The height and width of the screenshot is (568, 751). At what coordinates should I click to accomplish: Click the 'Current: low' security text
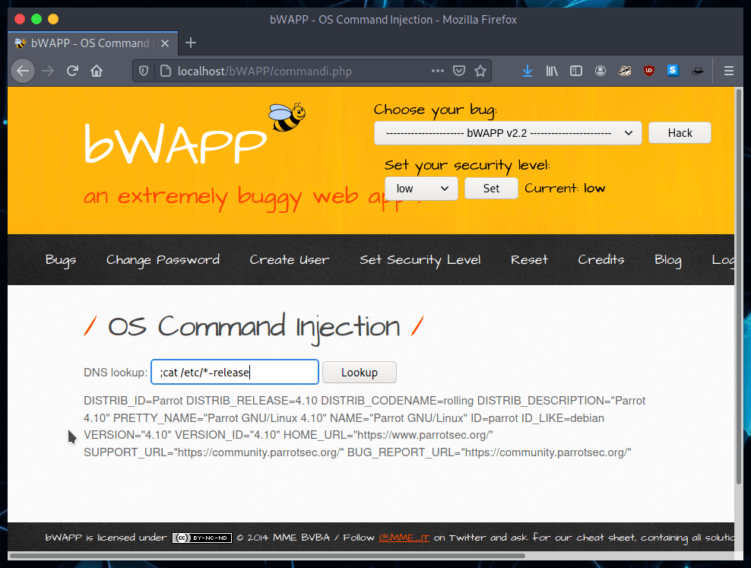coord(565,188)
